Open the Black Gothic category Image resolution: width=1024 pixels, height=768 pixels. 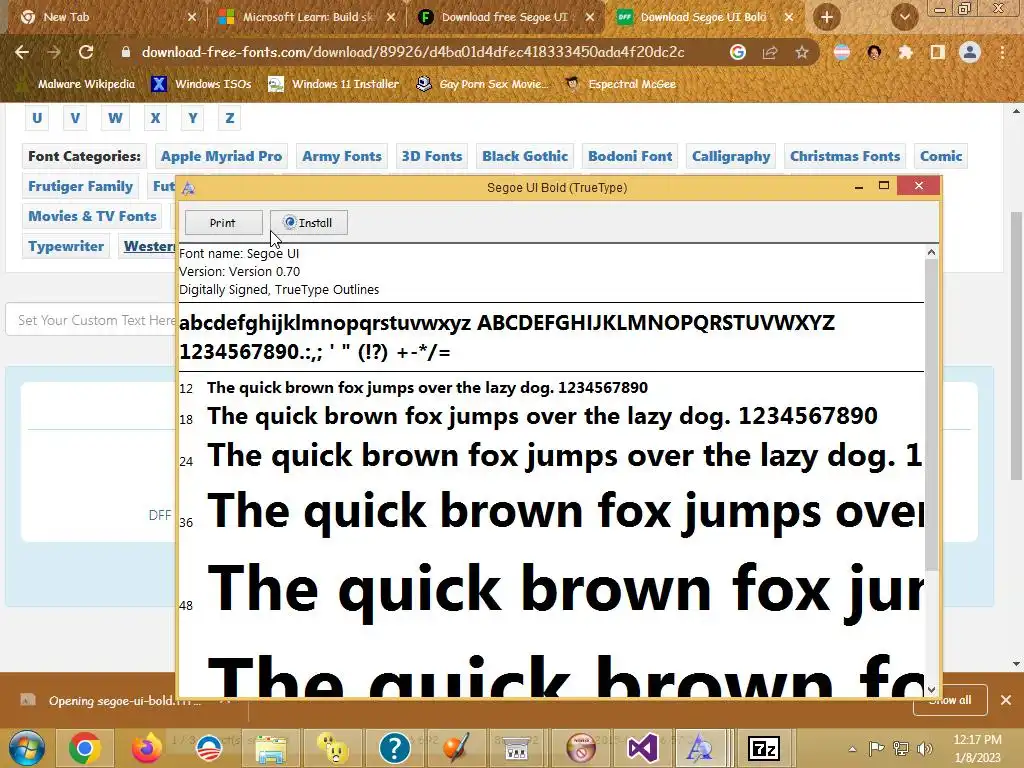click(525, 157)
